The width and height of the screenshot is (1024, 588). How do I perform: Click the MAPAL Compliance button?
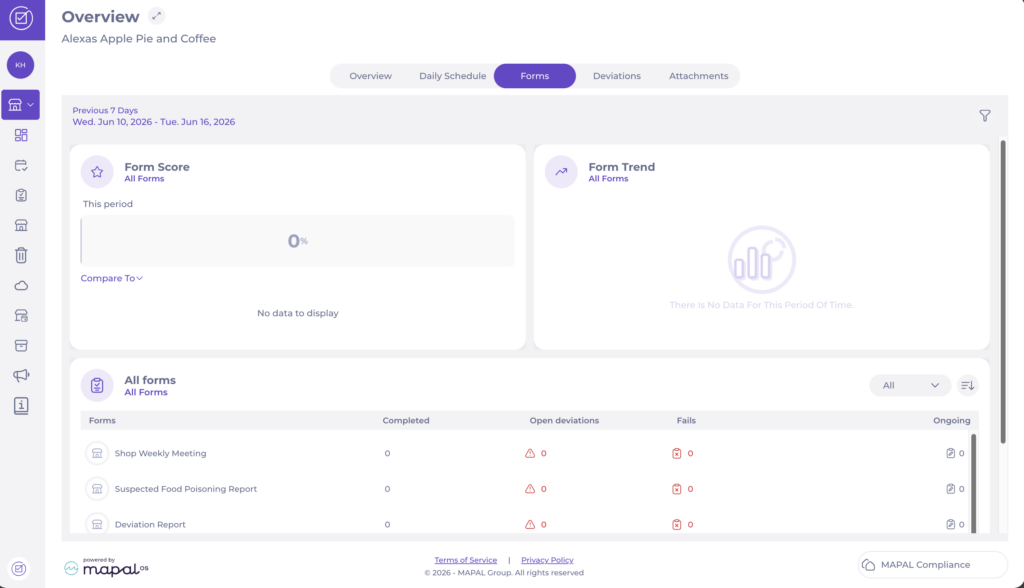tap(933, 565)
